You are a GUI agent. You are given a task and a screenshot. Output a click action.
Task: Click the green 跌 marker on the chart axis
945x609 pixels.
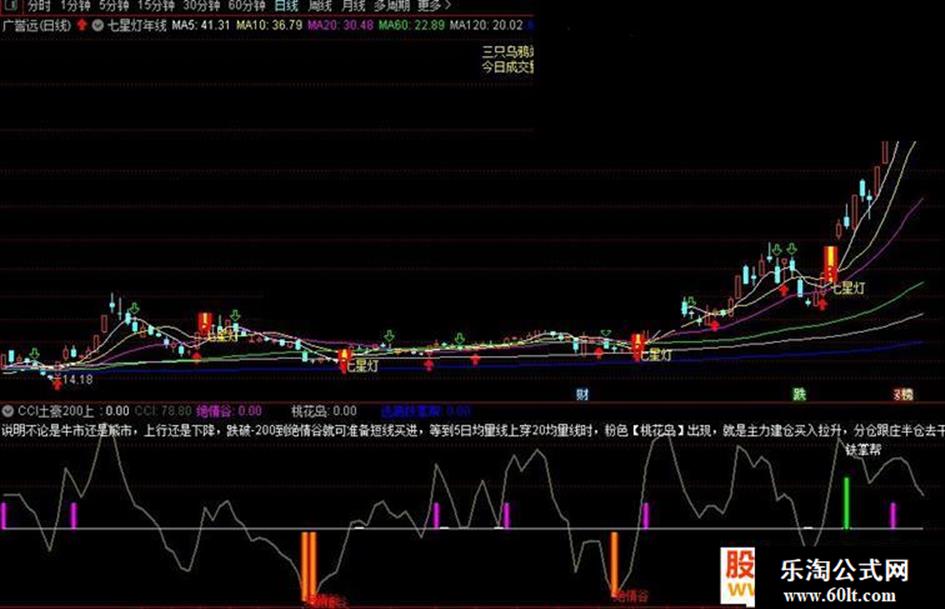coord(799,395)
